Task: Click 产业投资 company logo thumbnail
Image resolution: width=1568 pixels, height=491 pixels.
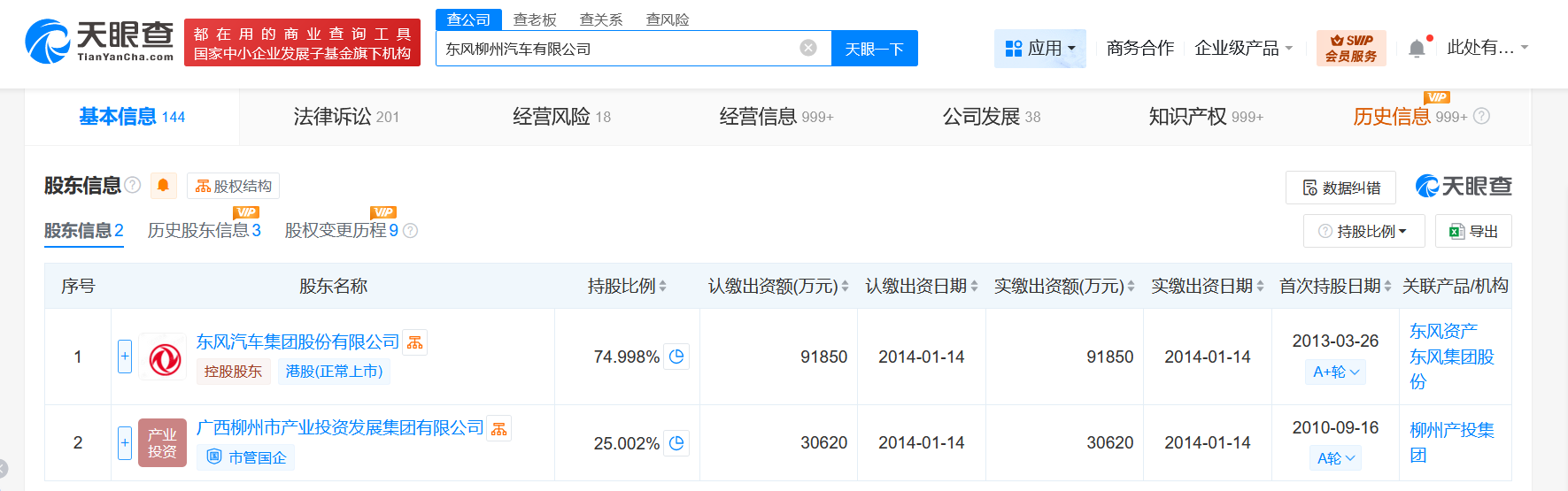Action: pos(163,442)
